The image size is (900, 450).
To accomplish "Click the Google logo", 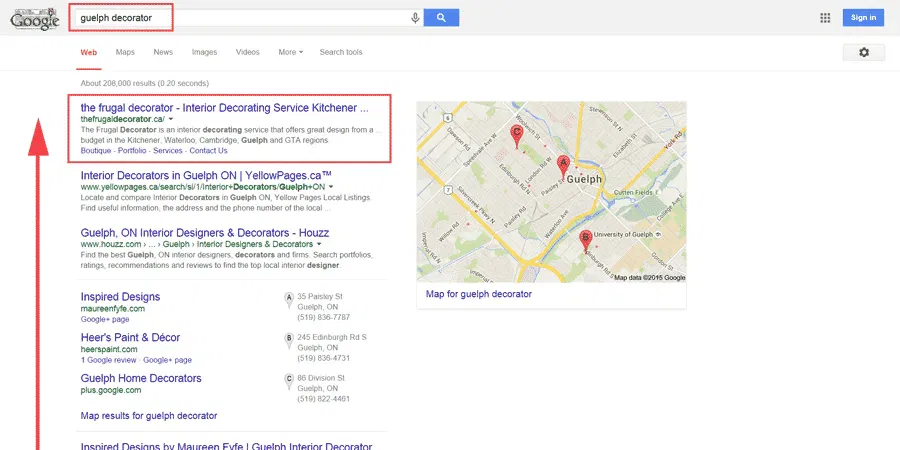I will pyautogui.click(x=35, y=19).
